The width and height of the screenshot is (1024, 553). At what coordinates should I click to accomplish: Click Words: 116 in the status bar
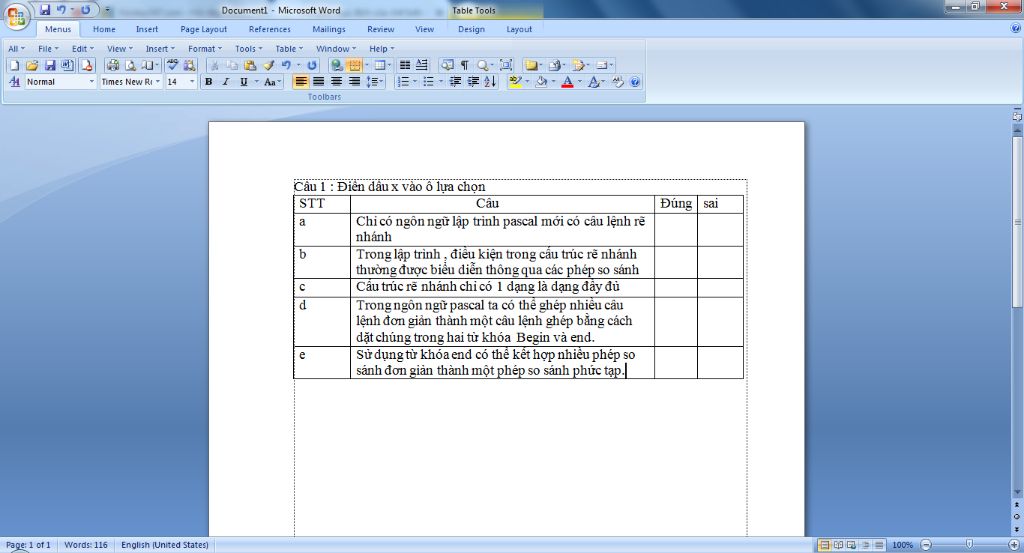pyautogui.click(x=86, y=545)
